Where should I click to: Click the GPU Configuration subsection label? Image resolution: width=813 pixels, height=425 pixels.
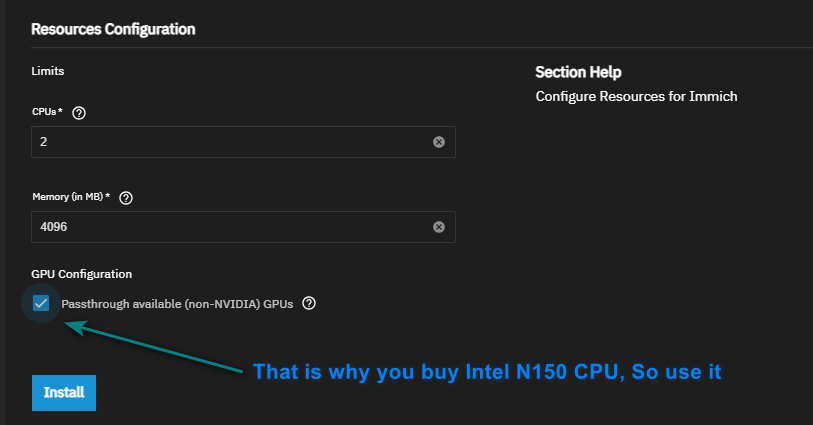tap(82, 274)
